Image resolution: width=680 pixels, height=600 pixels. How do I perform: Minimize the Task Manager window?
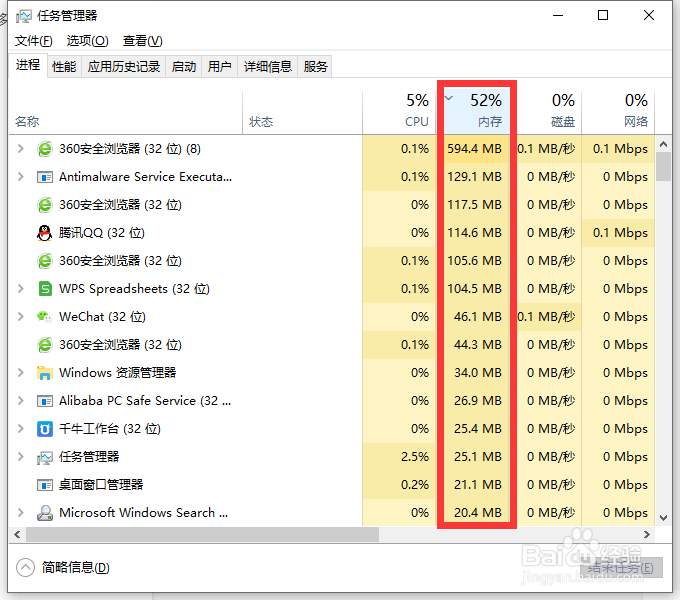pyautogui.click(x=558, y=16)
